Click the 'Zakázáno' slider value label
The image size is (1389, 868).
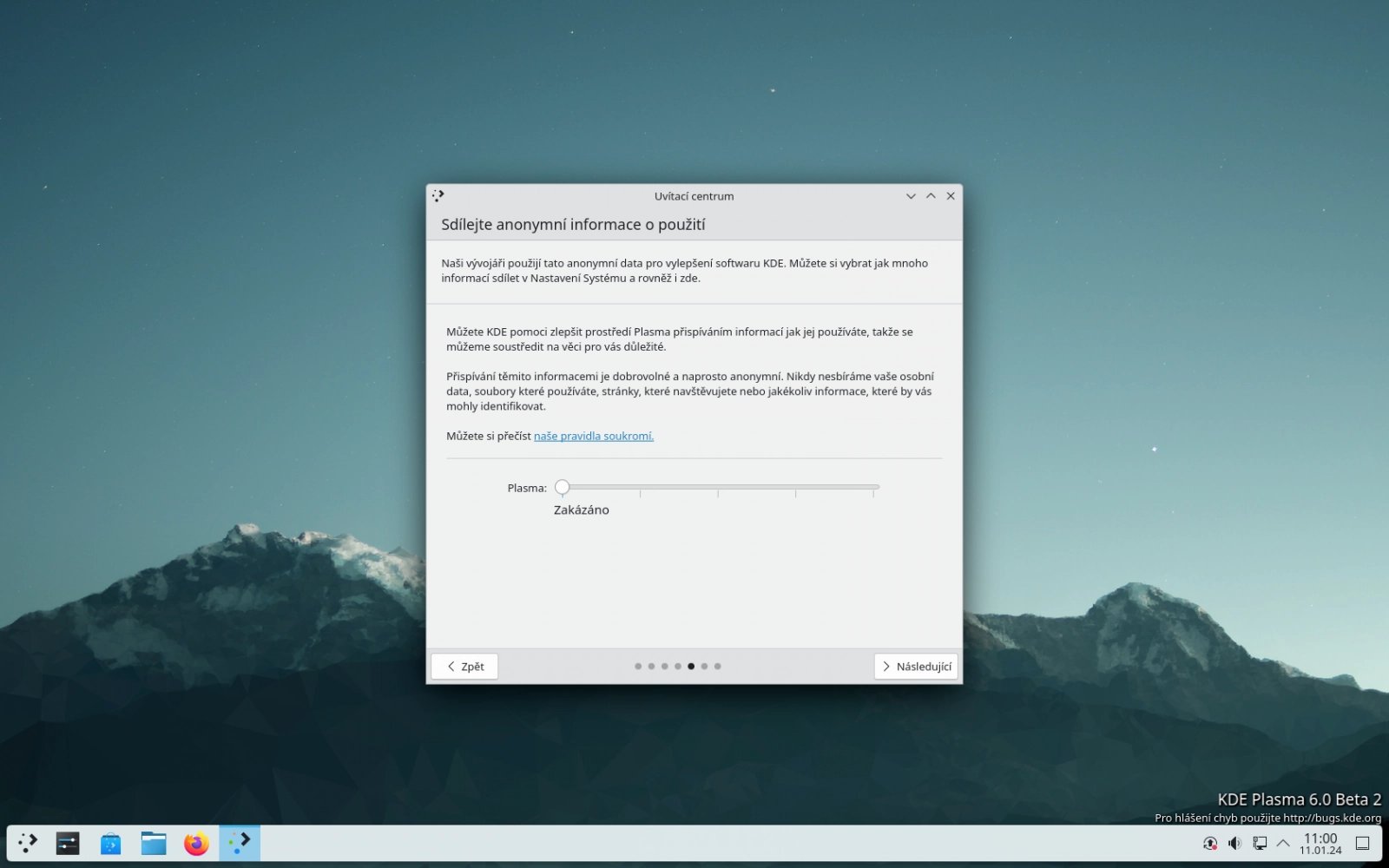click(x=582, y=510)
